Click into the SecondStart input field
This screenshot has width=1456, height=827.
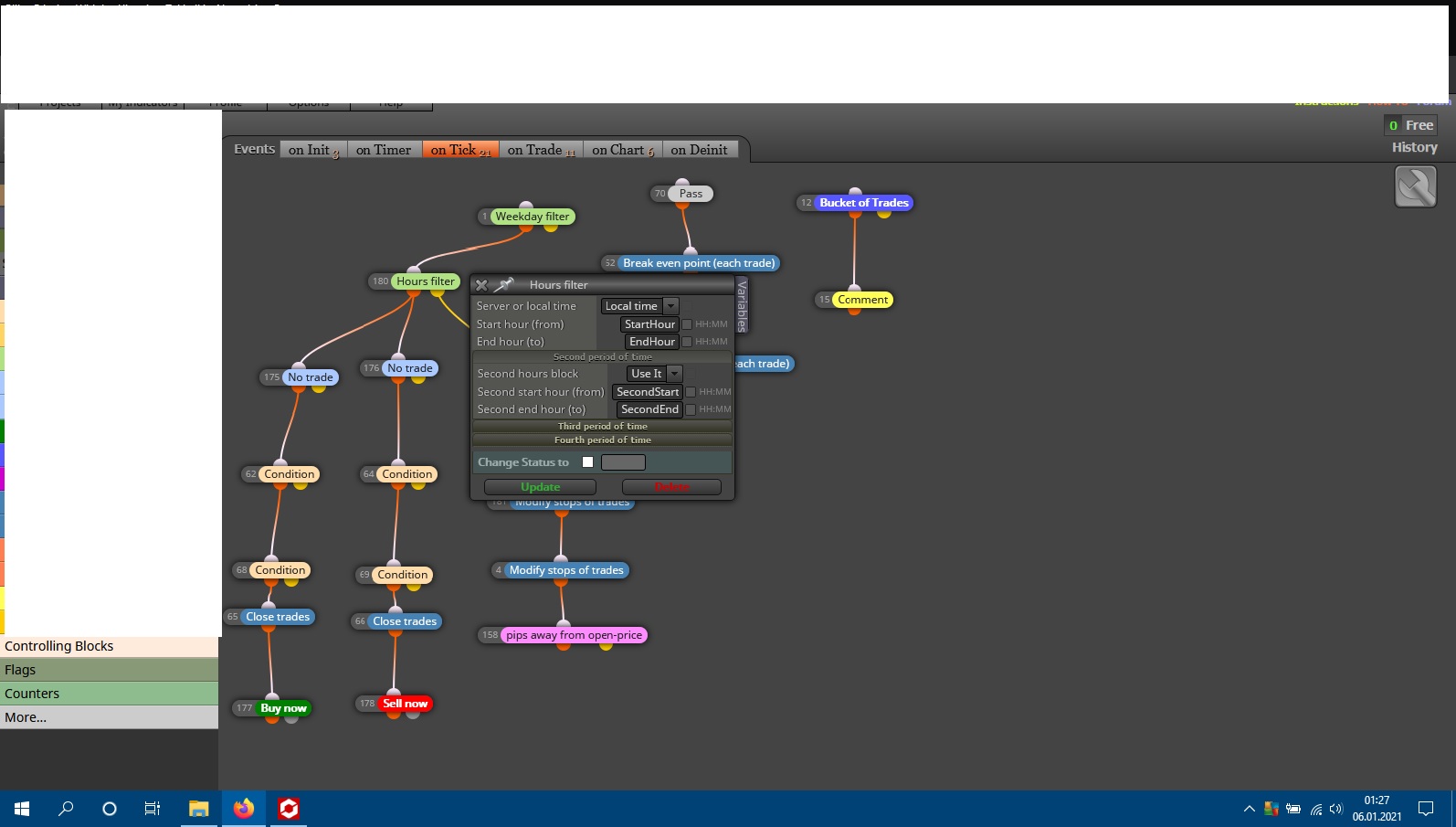click(x=648, y=392)
